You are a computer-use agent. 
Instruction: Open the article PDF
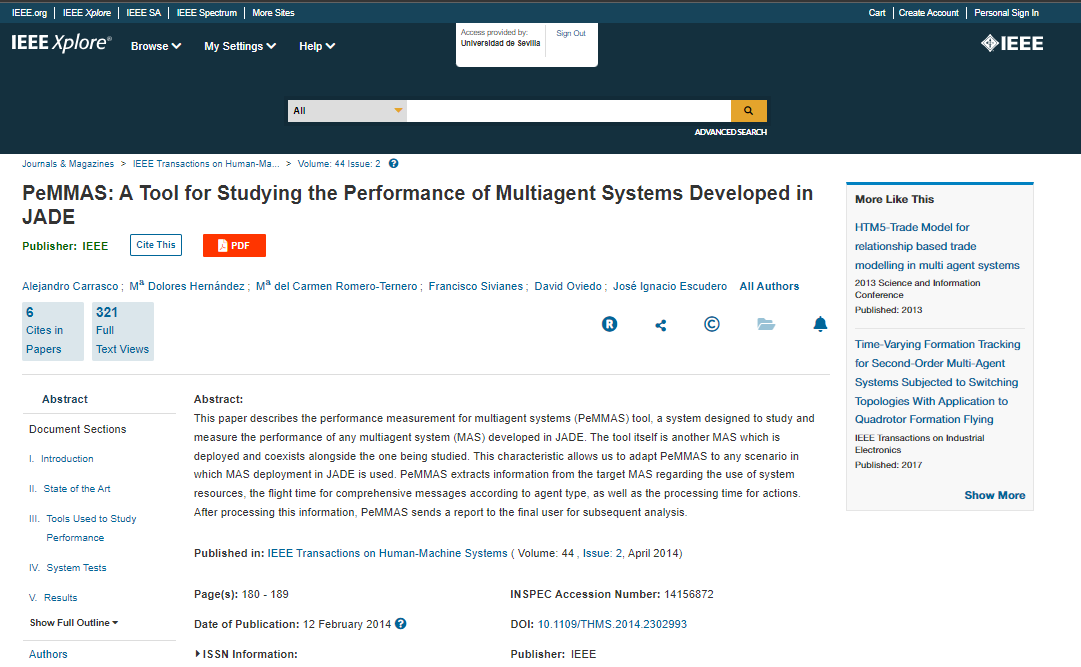pos(234,246)
